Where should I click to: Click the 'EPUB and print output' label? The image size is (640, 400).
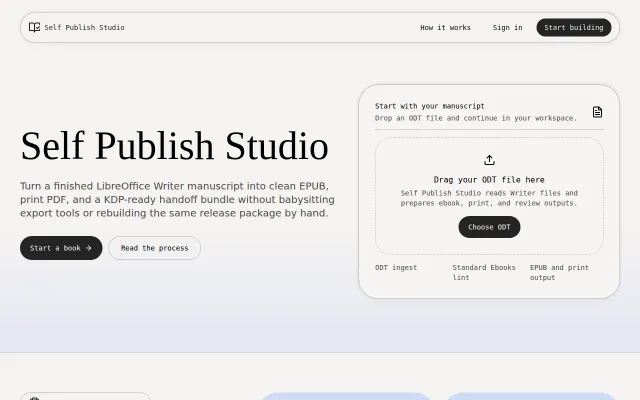click(x=559, y=272)
